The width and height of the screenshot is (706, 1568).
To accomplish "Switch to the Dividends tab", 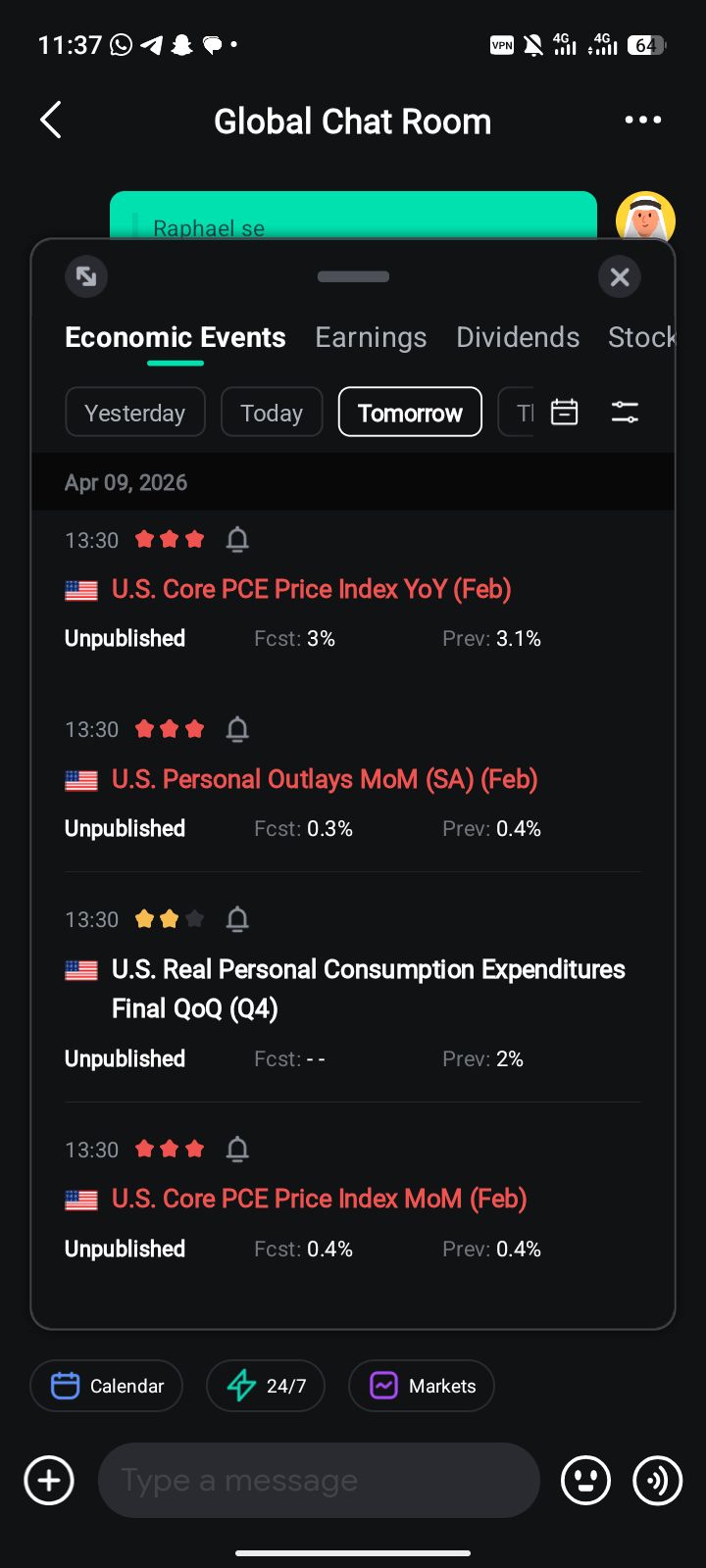I will click(x=518, y=337).
